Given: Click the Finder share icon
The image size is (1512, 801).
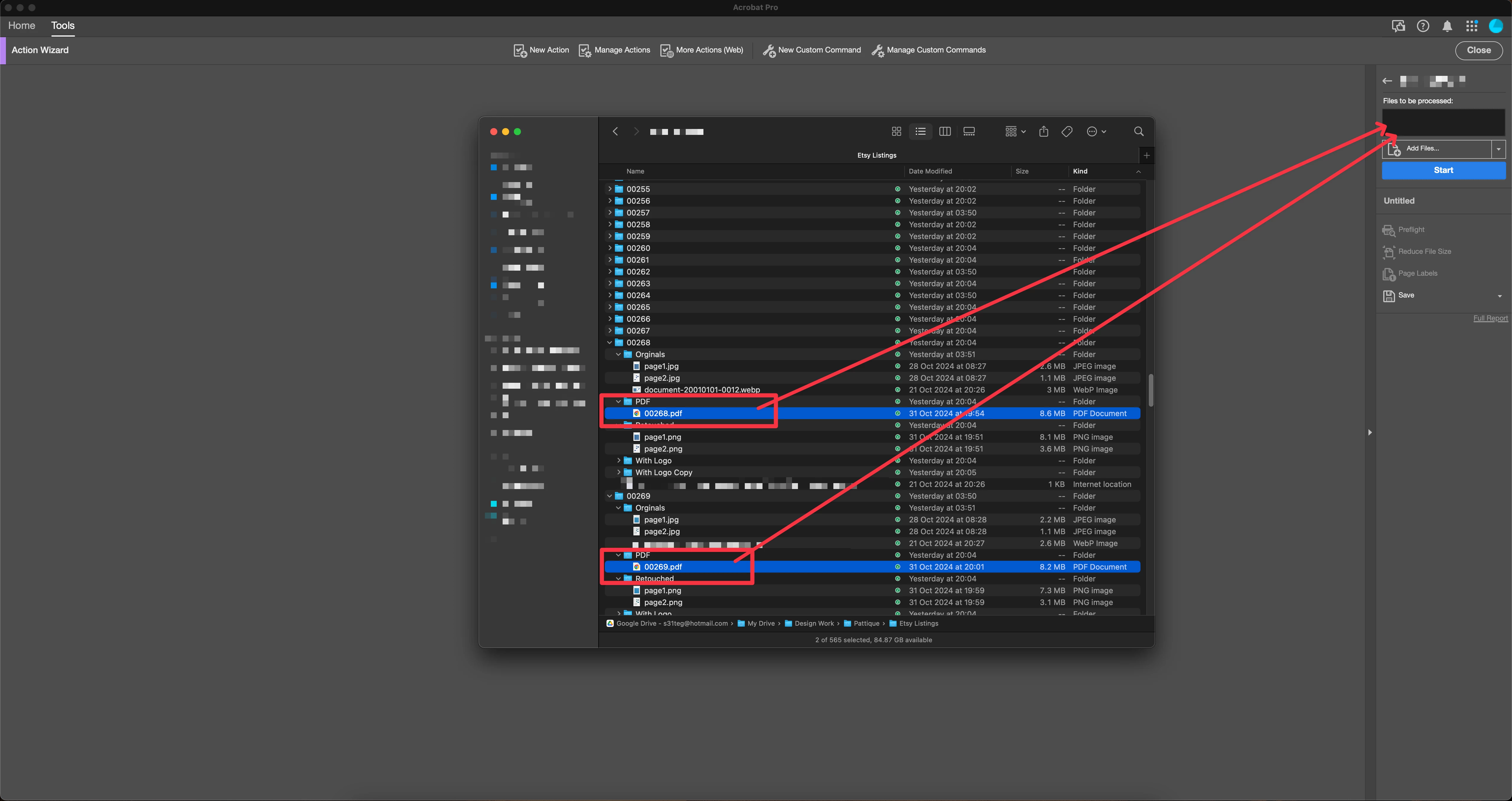Looking at the screenshot, I should point(1043,131).
